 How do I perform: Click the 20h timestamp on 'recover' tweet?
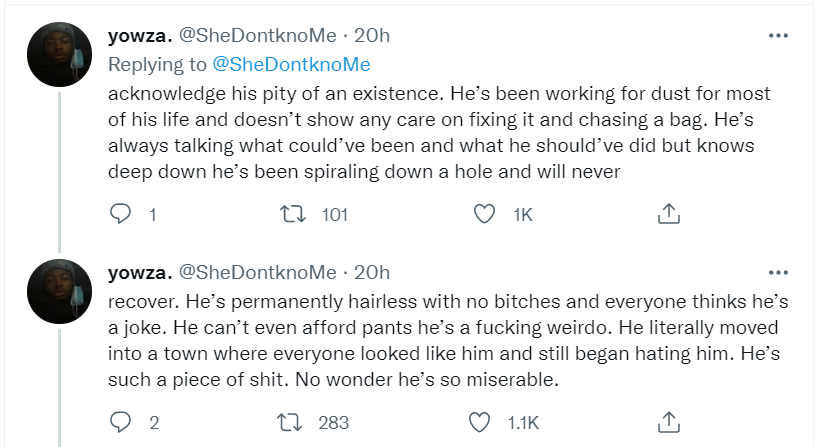371,272
